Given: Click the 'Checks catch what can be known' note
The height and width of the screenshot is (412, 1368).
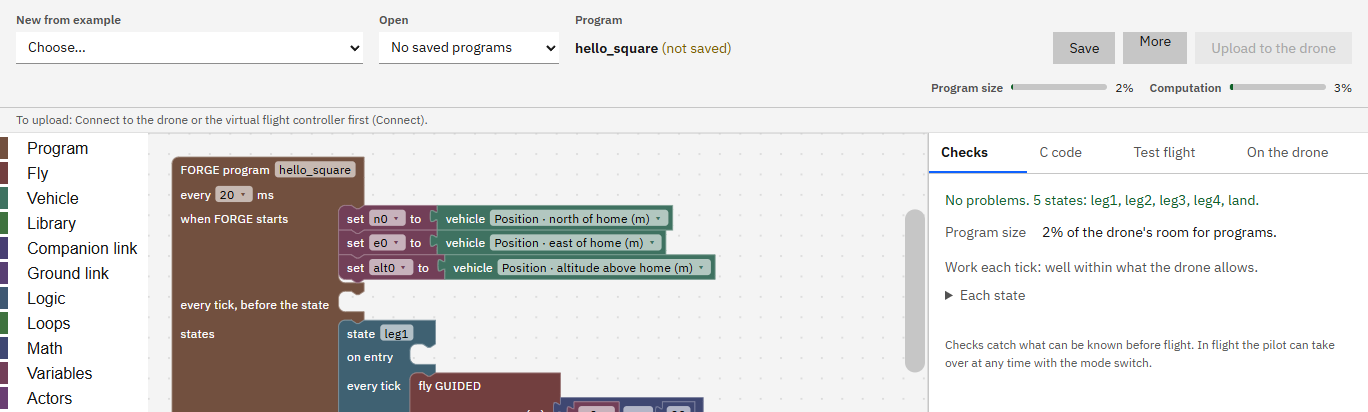Looking at the screenshot, I should pos(1140,354).
